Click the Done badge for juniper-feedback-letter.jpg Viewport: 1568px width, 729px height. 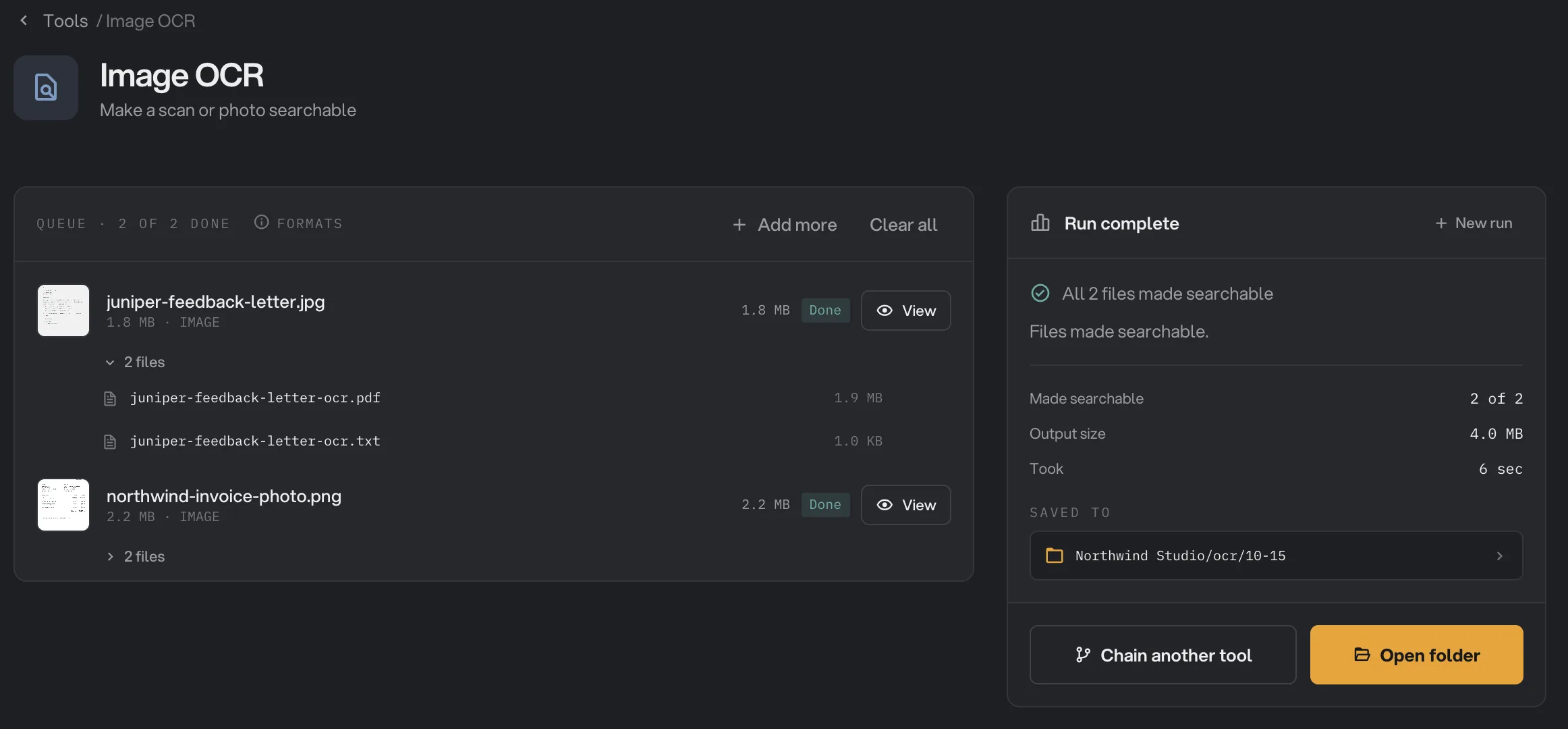[x=825, y=310]
